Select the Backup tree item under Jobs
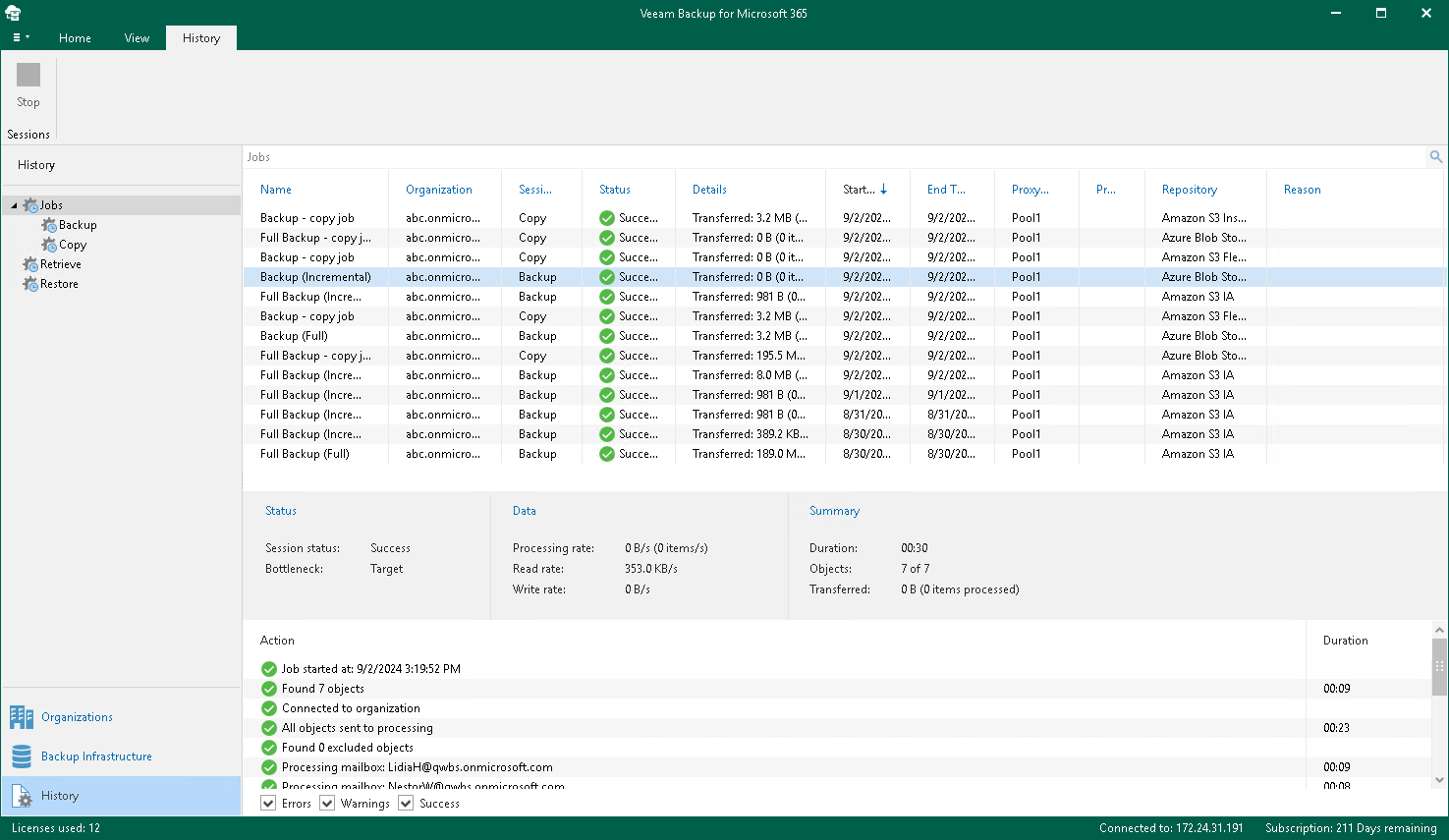 (x=78, y=225)
